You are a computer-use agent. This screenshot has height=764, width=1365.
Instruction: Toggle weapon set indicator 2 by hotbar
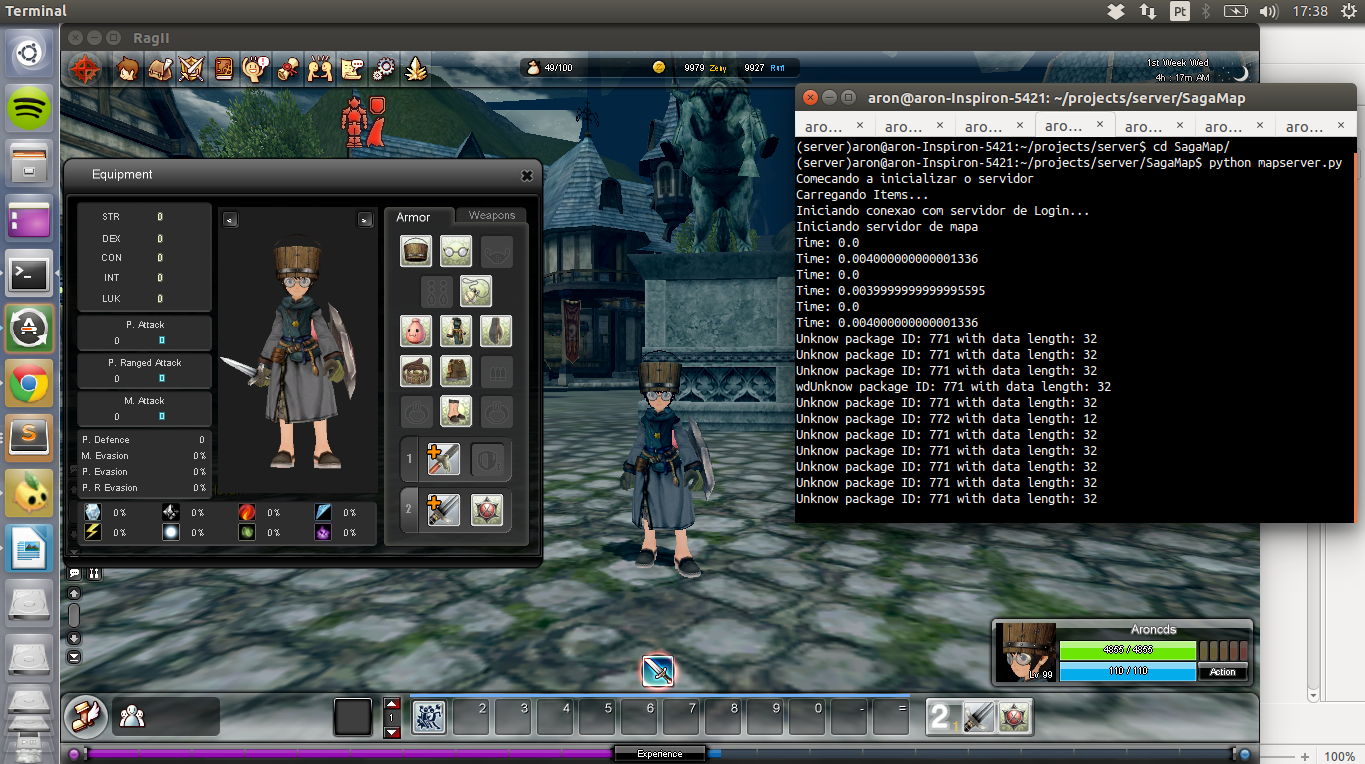coord(941,716)
